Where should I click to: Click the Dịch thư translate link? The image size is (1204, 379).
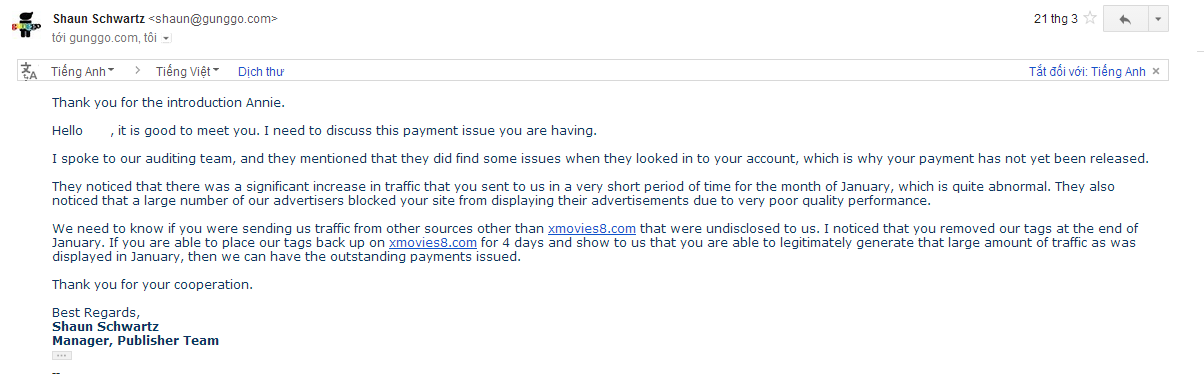click(261, 71)
